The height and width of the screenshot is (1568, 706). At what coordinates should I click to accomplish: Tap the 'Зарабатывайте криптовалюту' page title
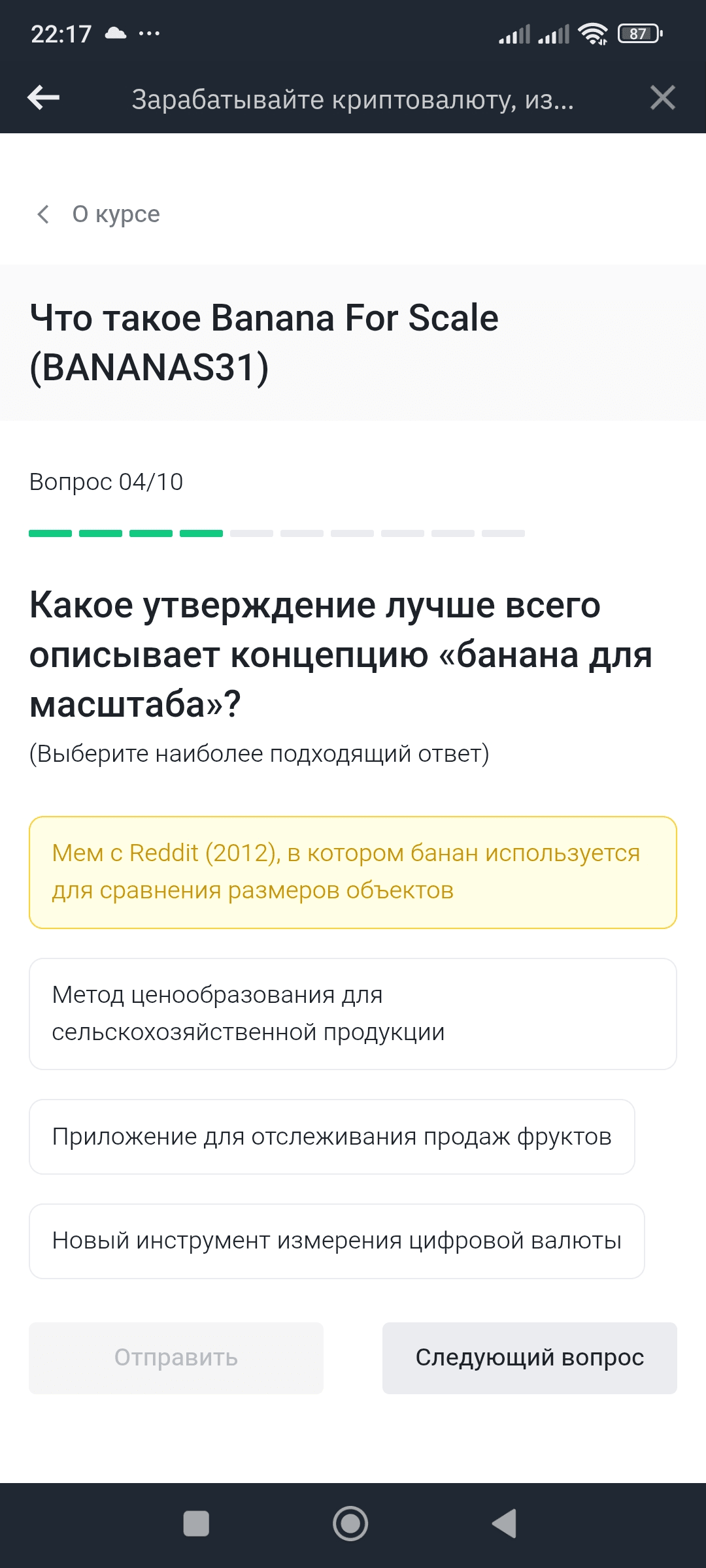[x=353, y=99]
